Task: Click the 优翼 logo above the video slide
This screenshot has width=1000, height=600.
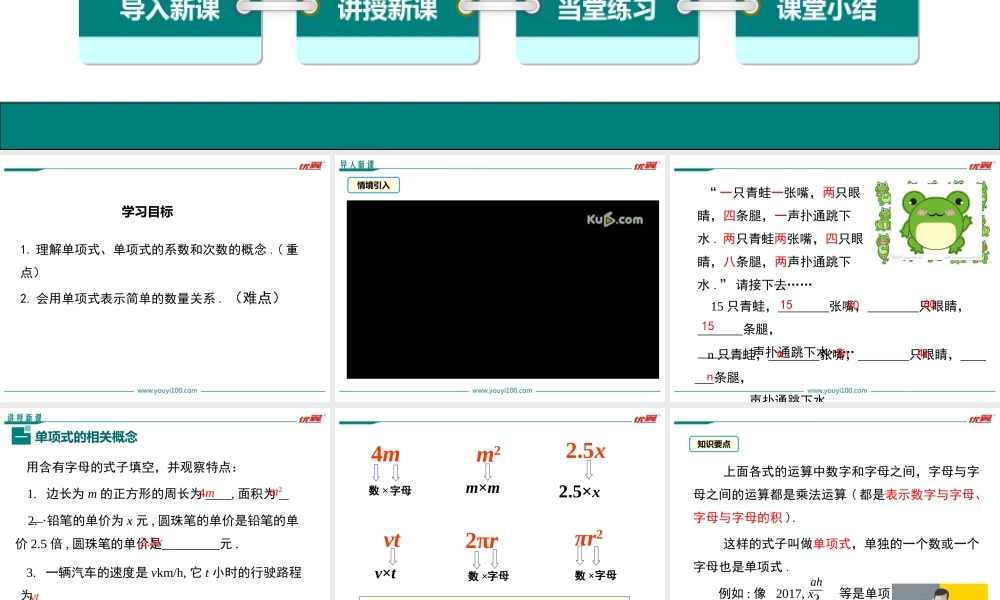Action: [x=645, y=165]
